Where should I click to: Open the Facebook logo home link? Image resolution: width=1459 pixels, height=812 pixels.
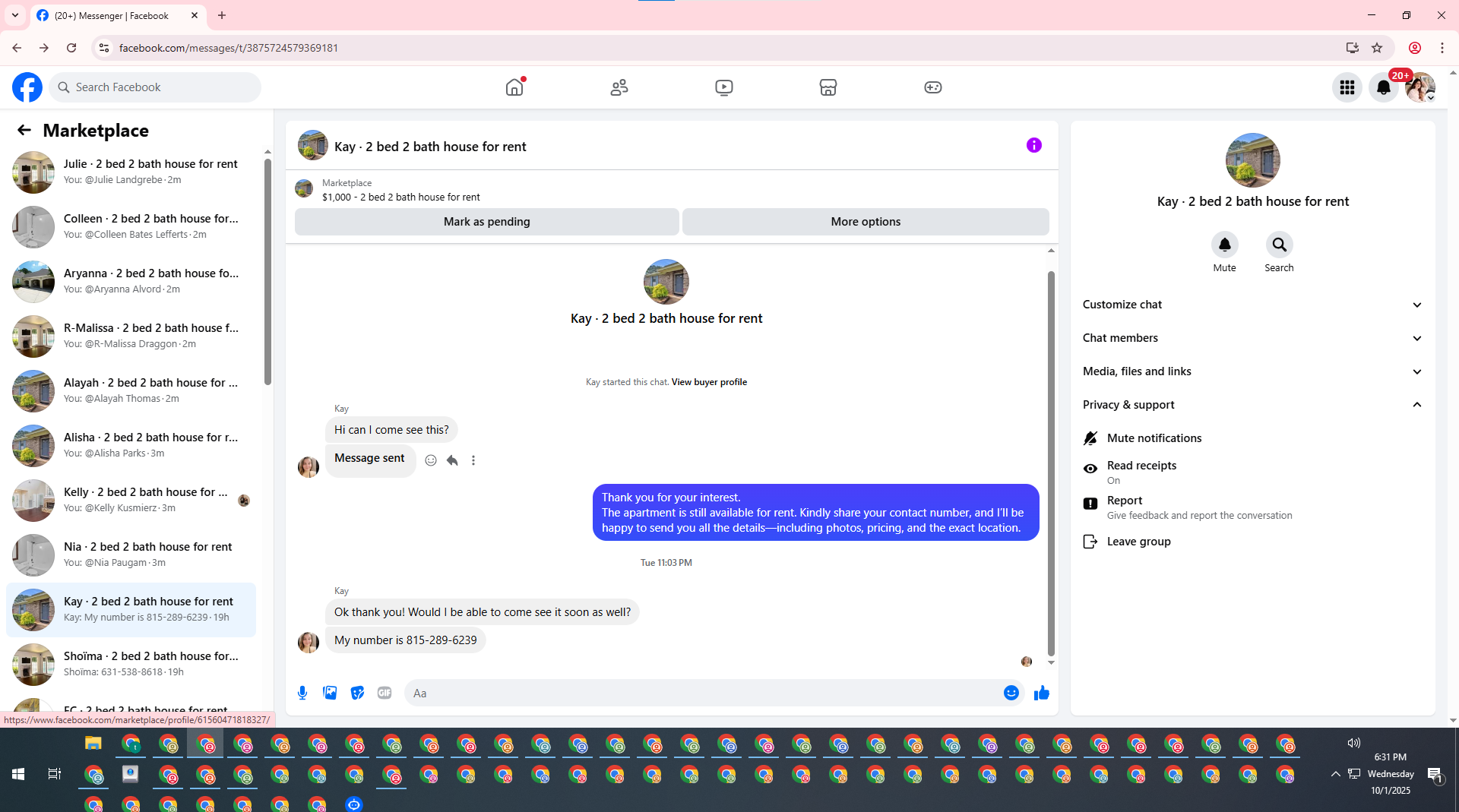27,87
